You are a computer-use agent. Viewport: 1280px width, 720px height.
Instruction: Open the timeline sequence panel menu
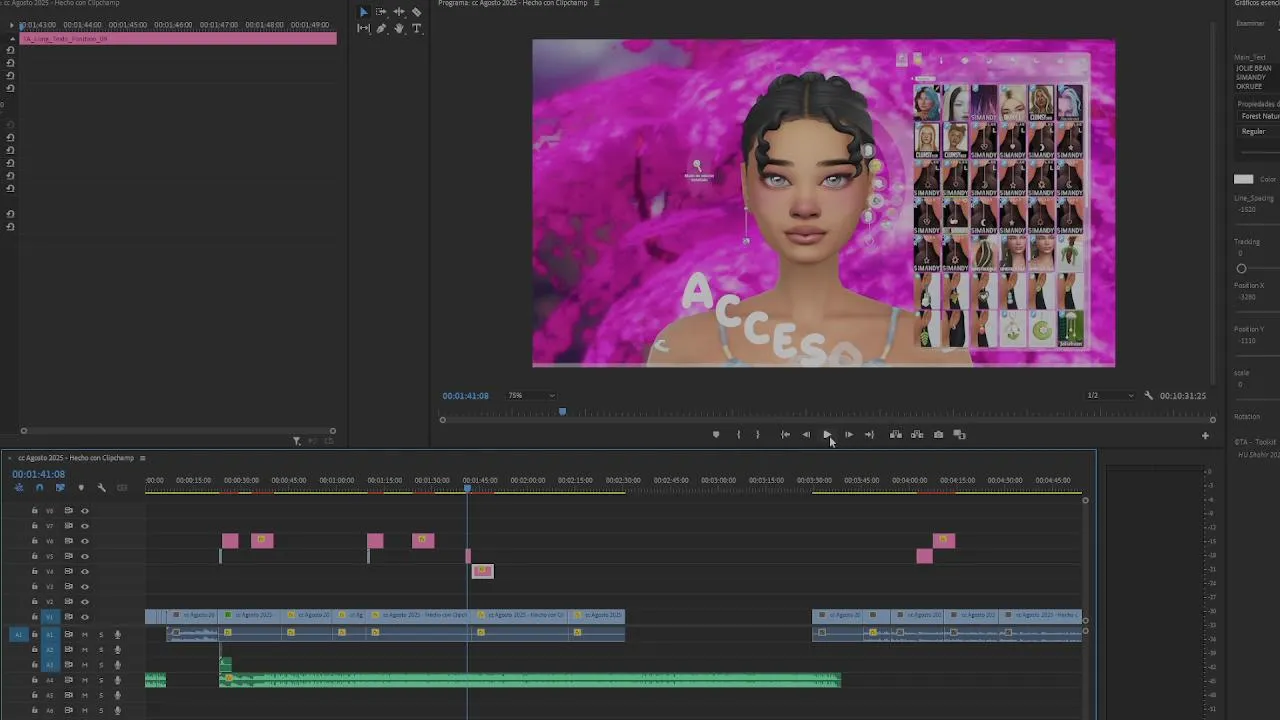(x=142, y=458)
